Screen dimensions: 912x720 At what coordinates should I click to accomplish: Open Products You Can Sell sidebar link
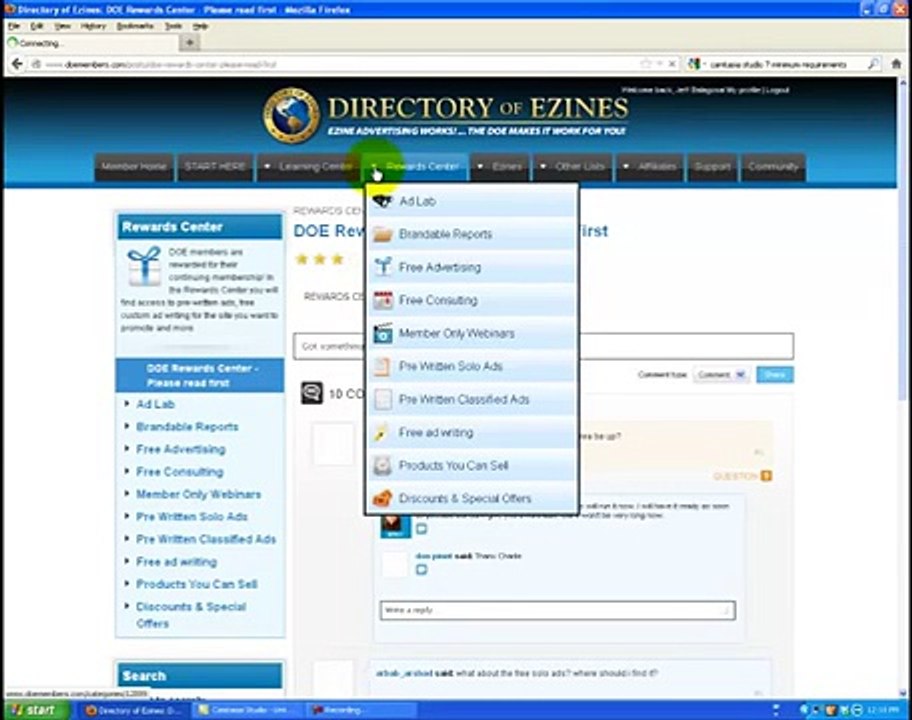click(197, 584)
